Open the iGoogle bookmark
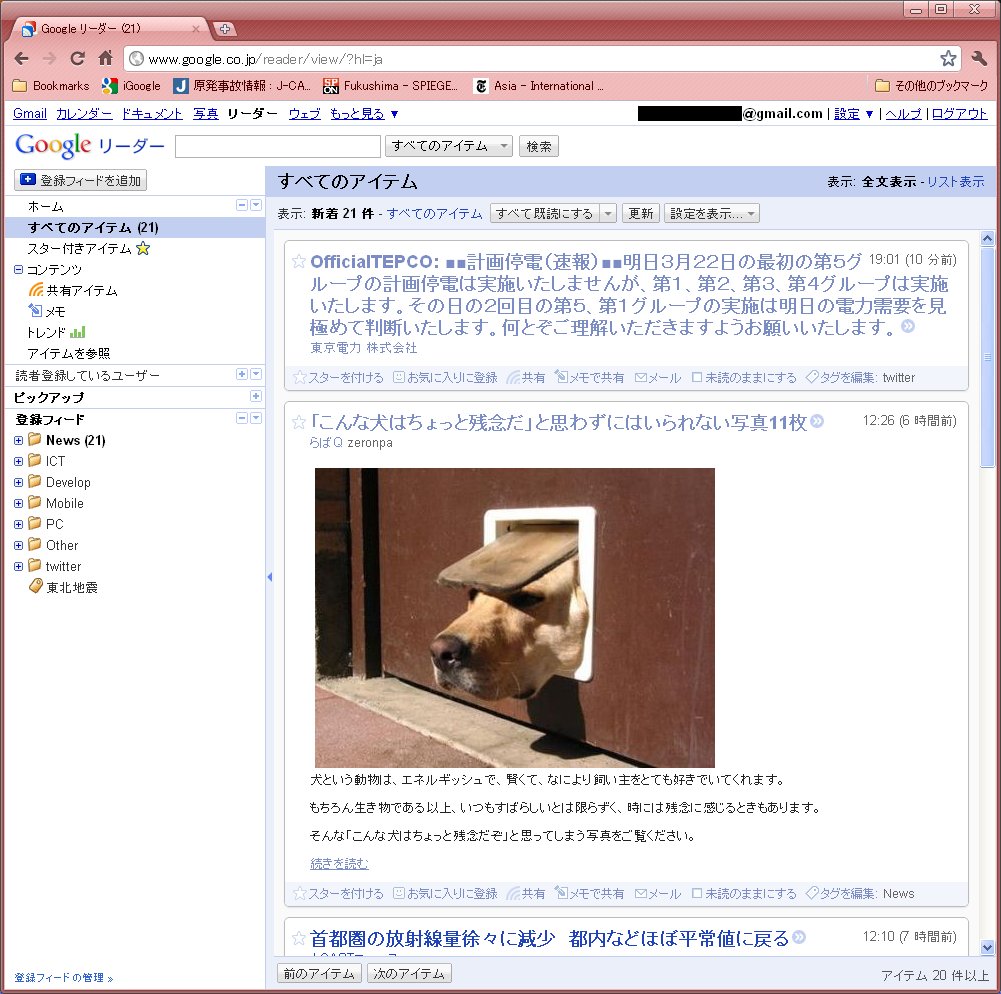This screenshot has width=1001, height=994. click(x=132, y=86)
